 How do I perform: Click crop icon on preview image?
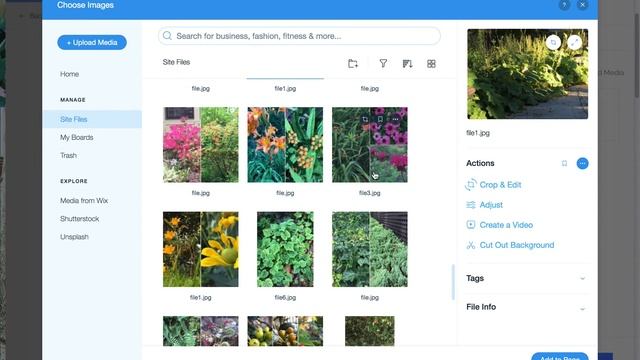[x=553, y=42]
